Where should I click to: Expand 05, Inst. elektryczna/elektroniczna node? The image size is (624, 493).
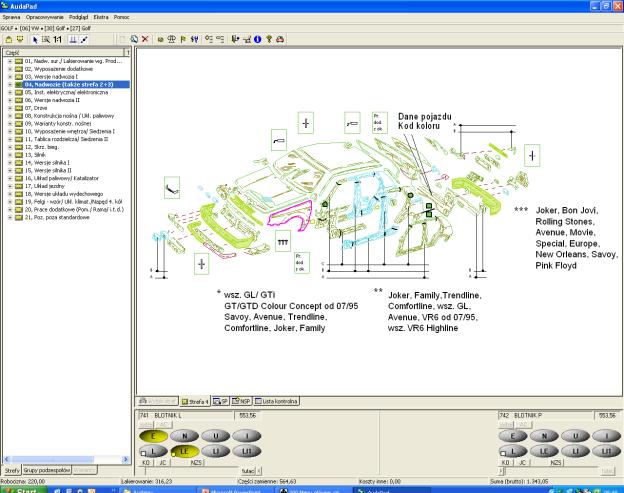(10, 92)
